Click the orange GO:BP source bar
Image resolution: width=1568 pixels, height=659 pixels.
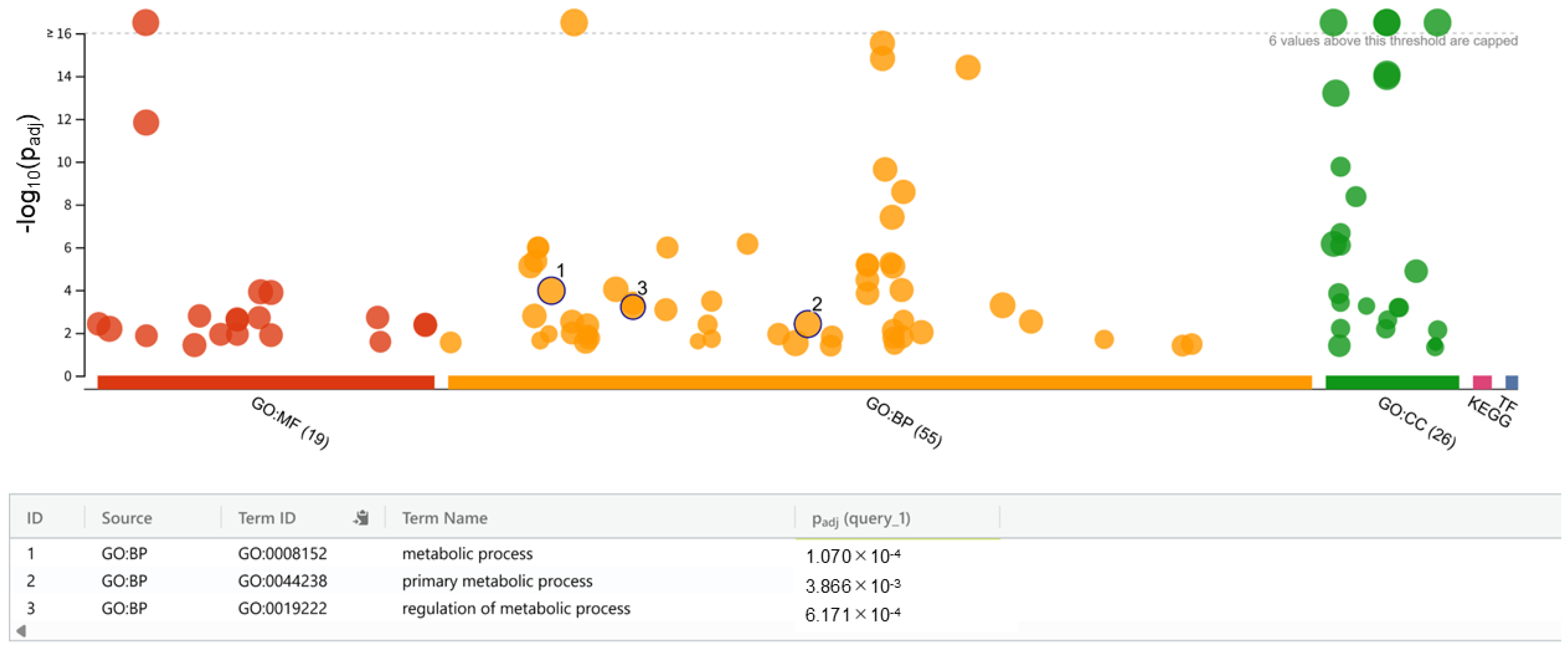(879, 382)
